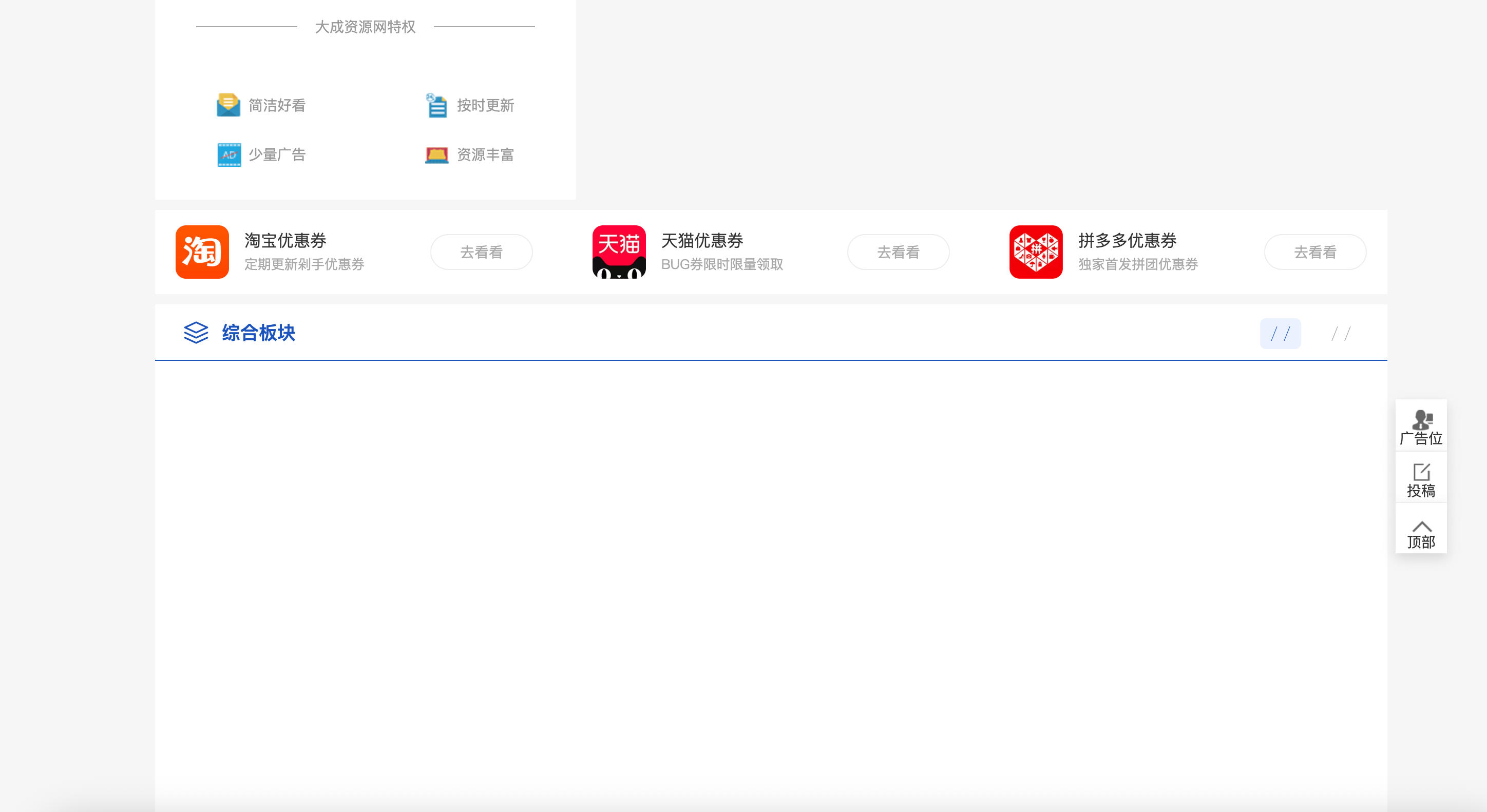This screenshot has width=1487, height=812.
Task: Click the BUG券限时限量领取 subtitle
Action: pos(722,264)
